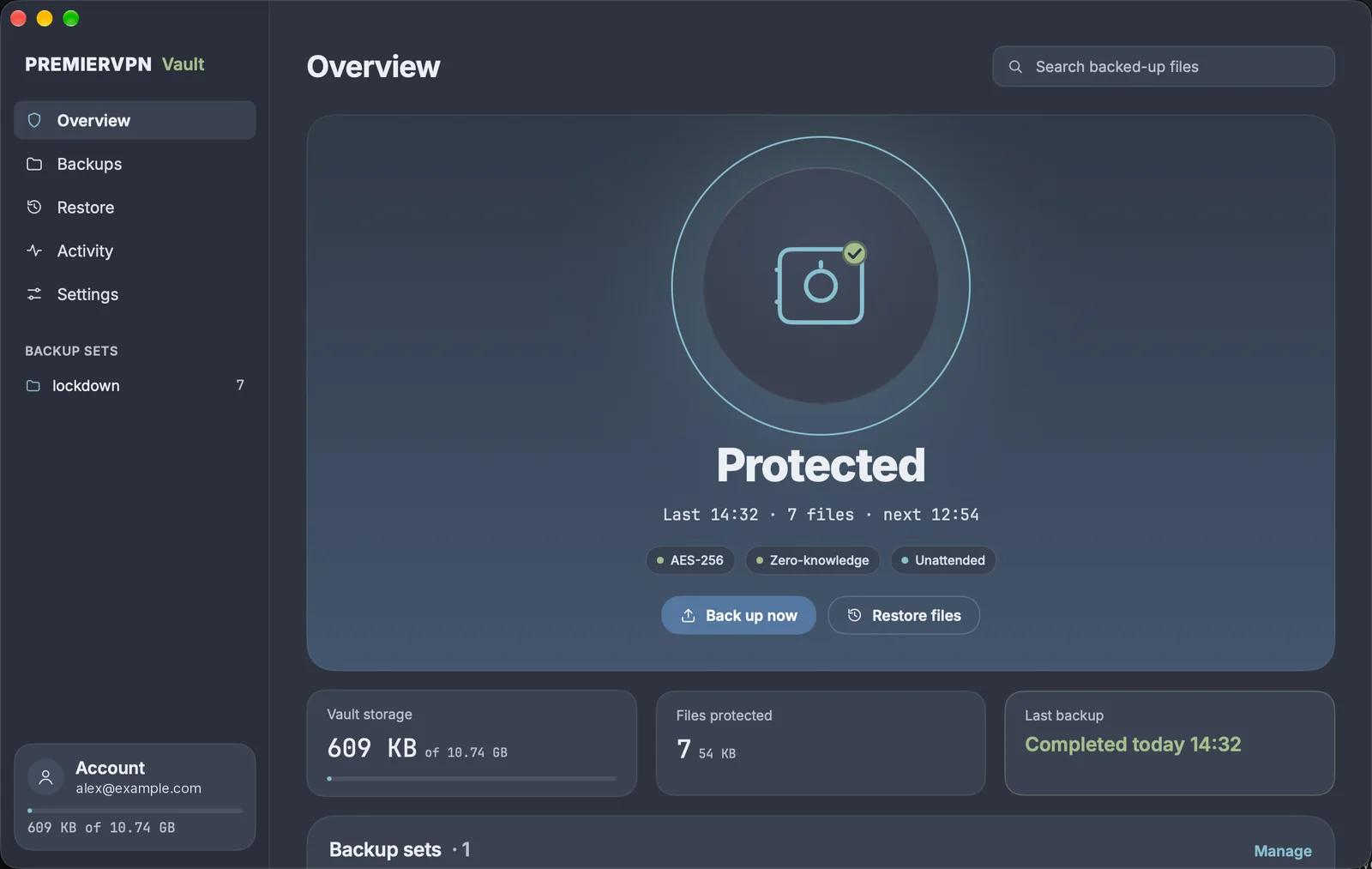Click the account storage usage bar

(x=135, y=811)
